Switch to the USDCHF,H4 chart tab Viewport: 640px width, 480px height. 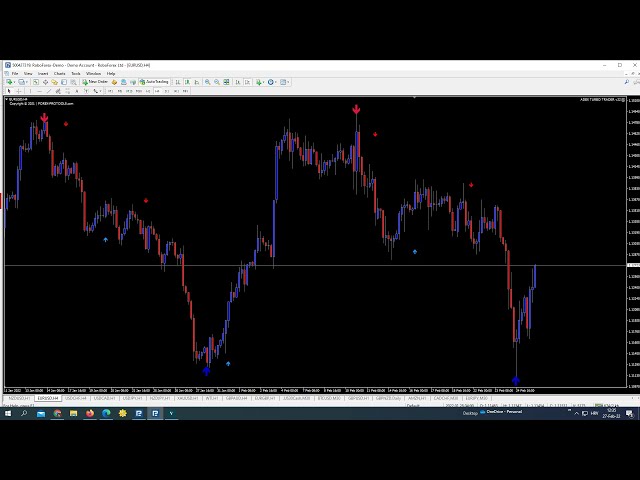(x=76, y=398)
